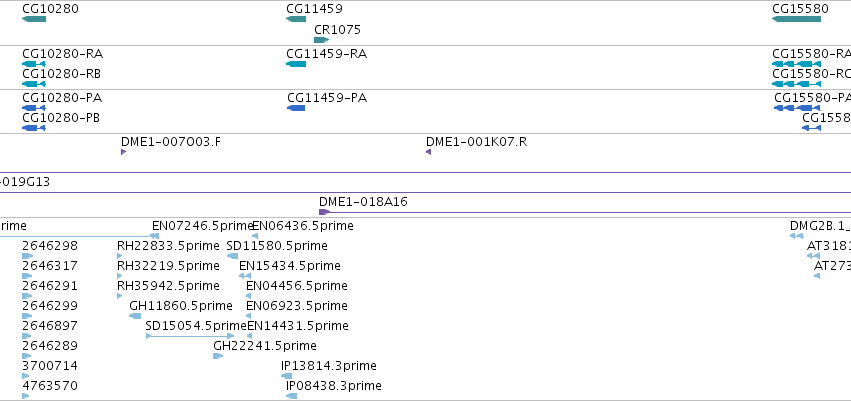Select the GH11860.5prime EST glyph
This screenshot has height=401, width=851.
coord(135,316)
